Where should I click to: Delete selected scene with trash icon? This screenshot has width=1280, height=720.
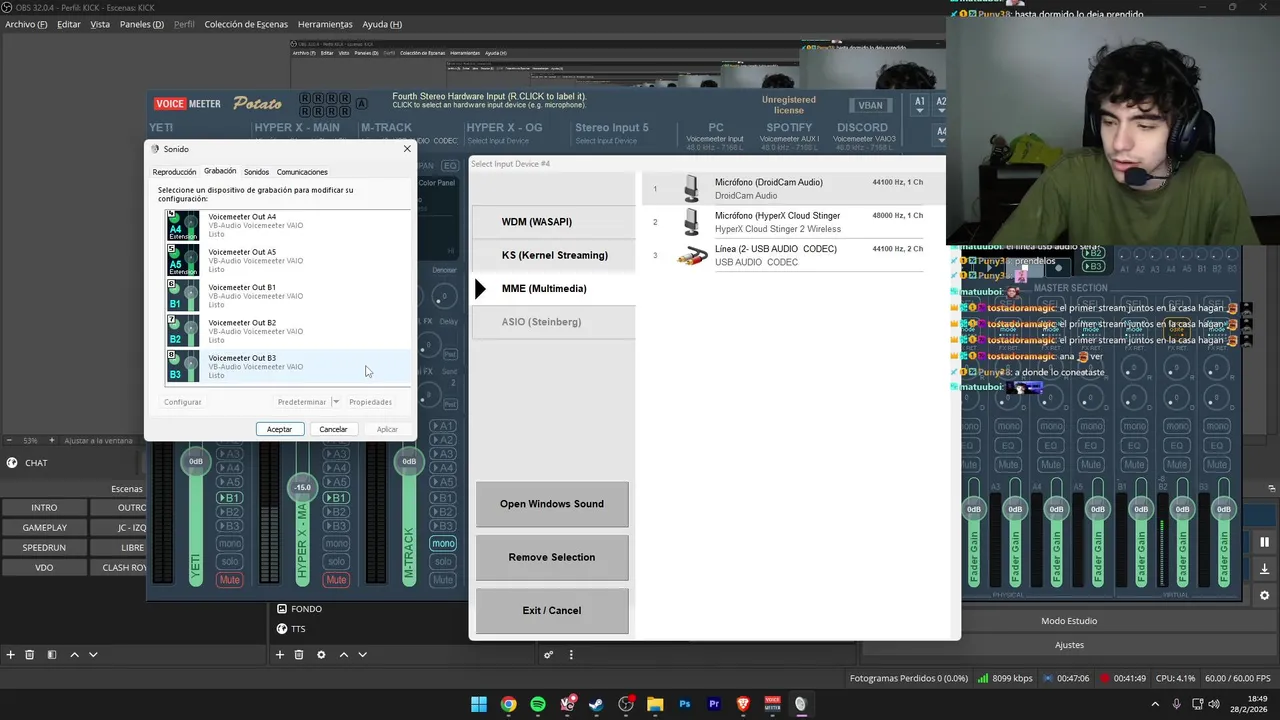(x=30, y=655)
